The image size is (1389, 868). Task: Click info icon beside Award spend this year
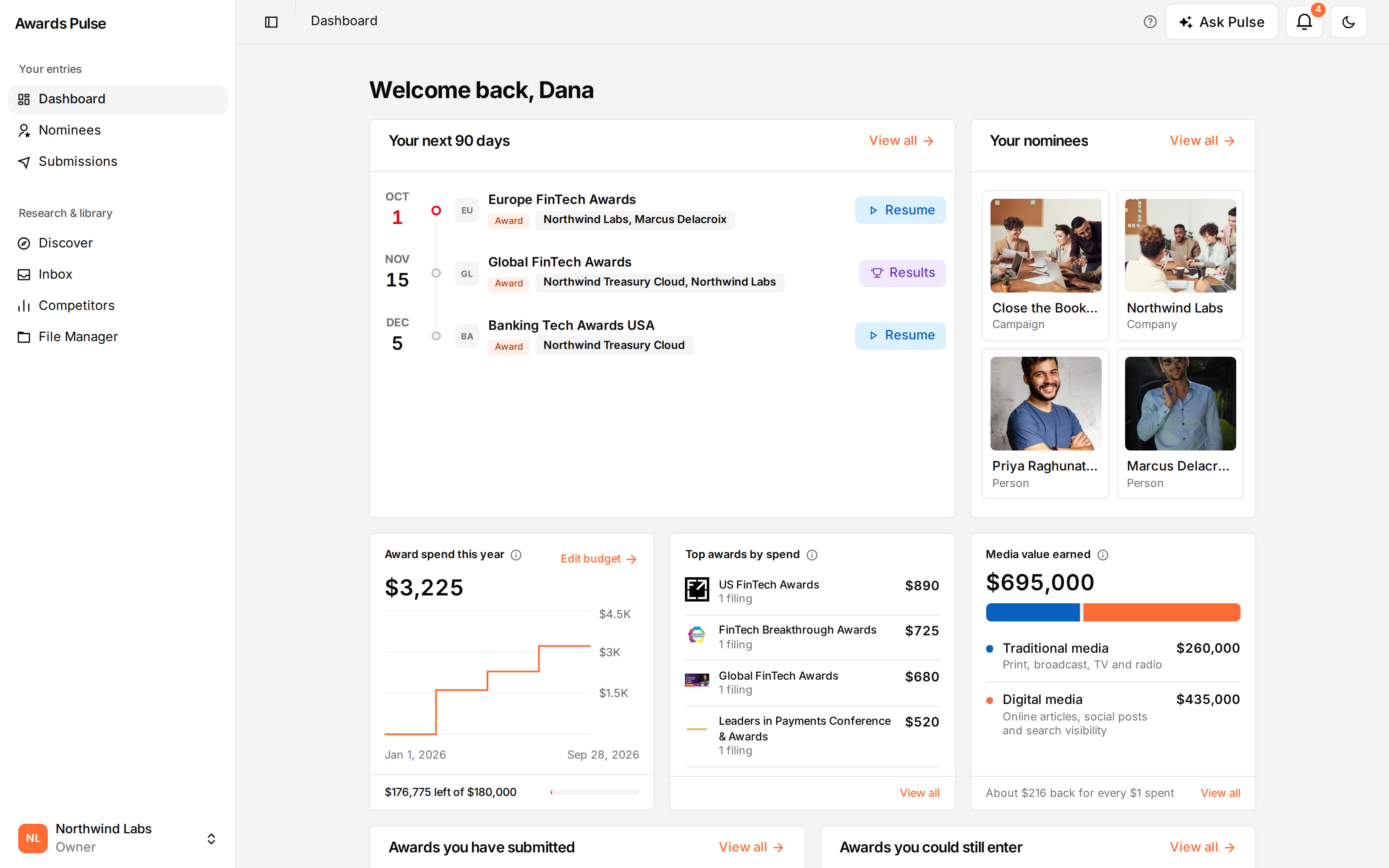coord(516,555)
